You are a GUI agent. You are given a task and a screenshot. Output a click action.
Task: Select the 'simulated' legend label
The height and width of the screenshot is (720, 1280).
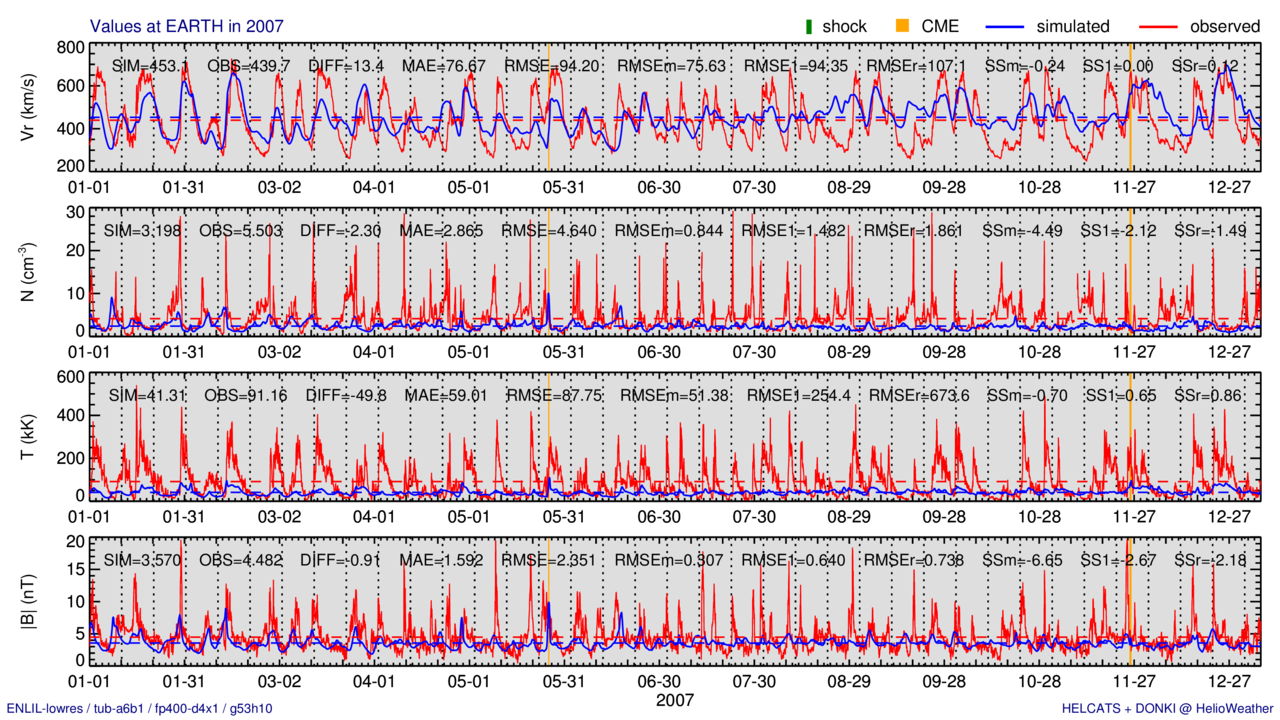(1072, 26)
